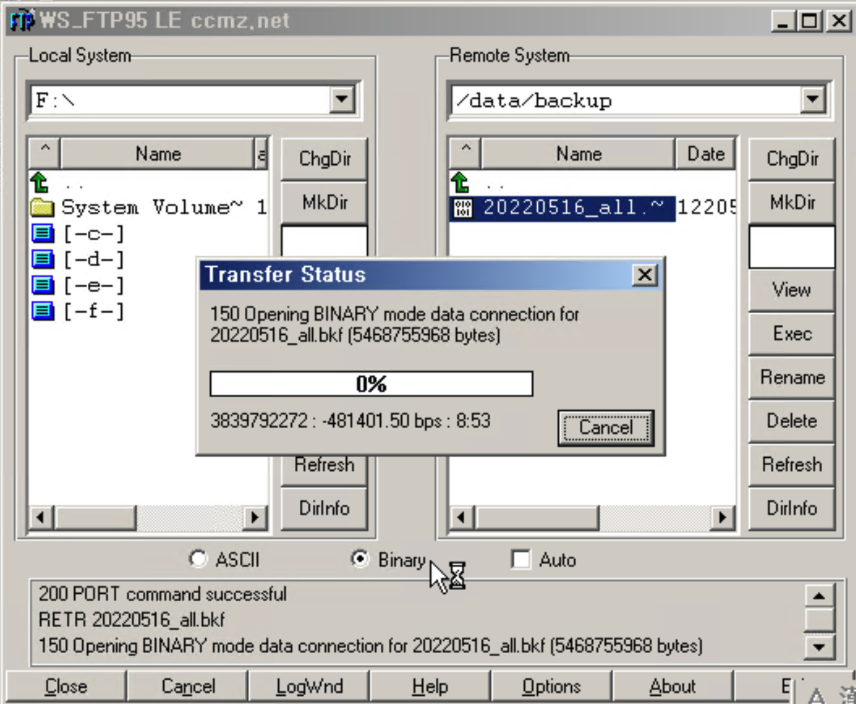
Task: Click the log pane scroll-down arrow
Action: [x=819, y=647]
